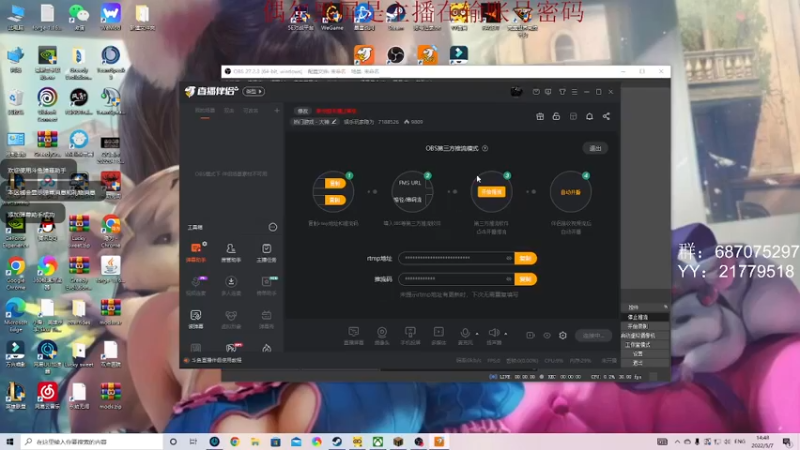Click the lower orange copy button in step 1
This screenshot has height=450, width=800.
click(335, 200)
